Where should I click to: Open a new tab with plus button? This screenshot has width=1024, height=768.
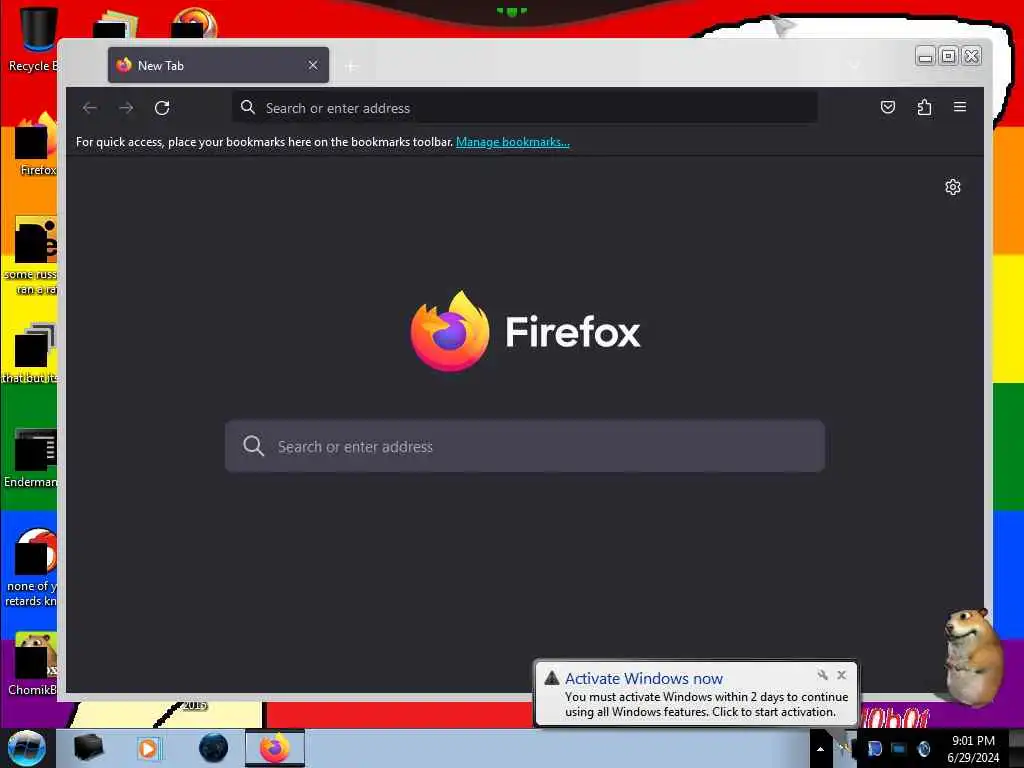(351, 67)
